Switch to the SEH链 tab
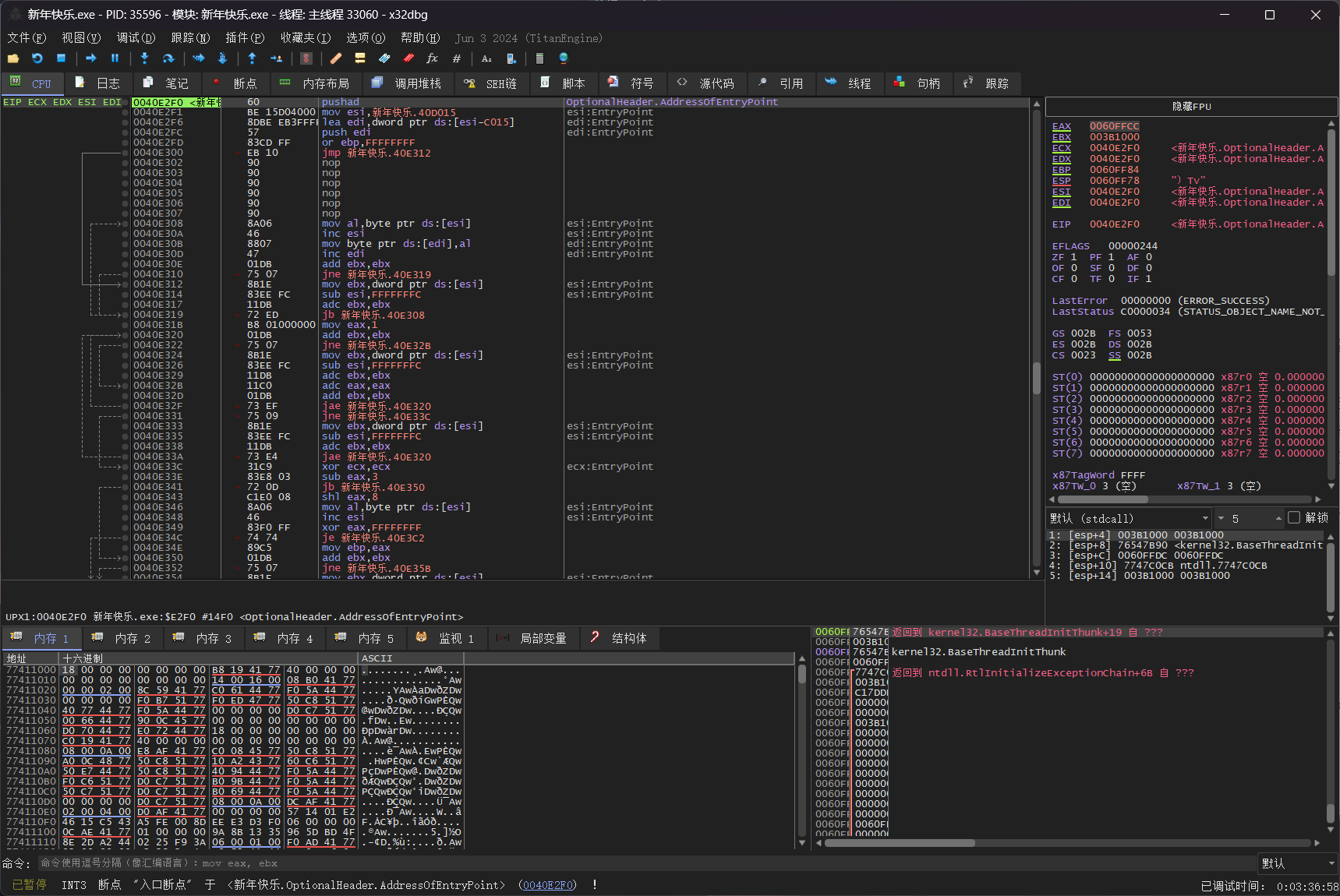 pos(491,83)
